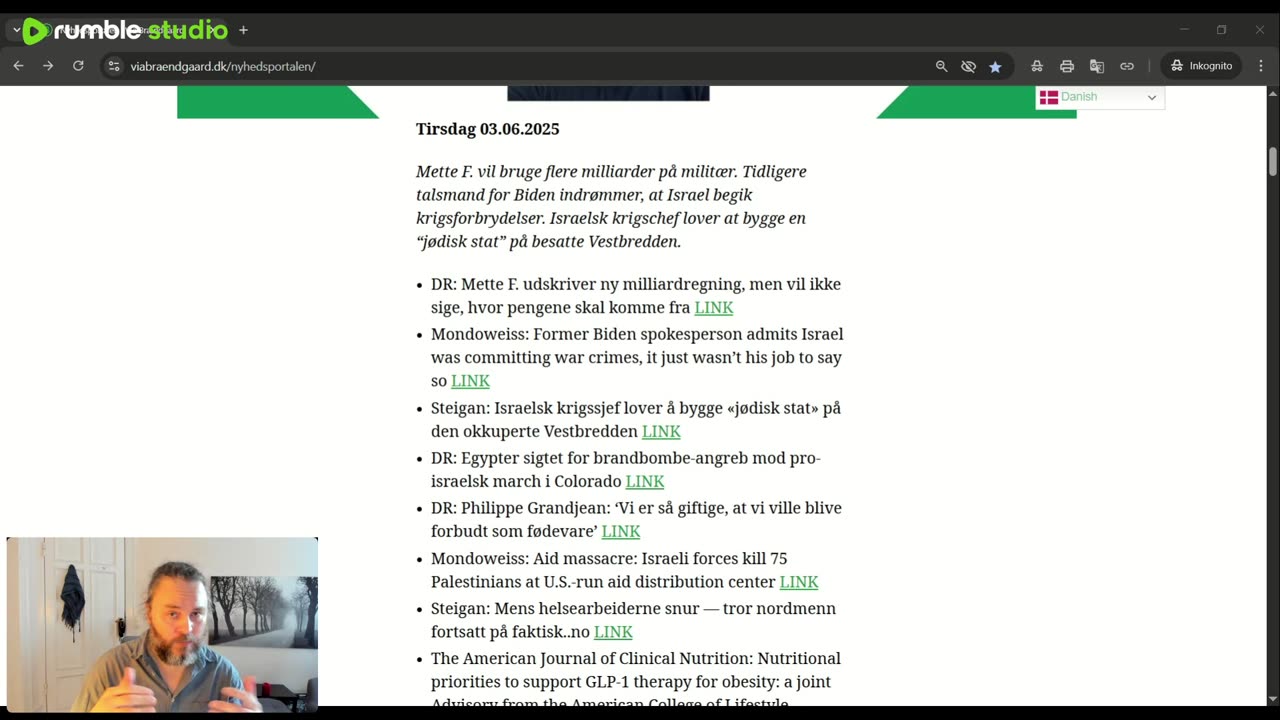Click the partially visible image above the date
This screenshot has height=720, width=1280.
coord(608,93)
